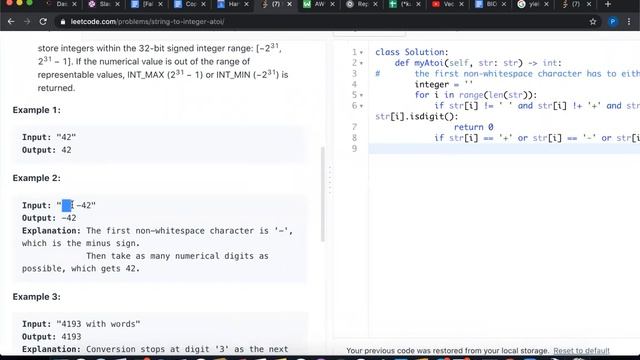Open the Chrome profile avatar
640x360 pixels.
click(x=613, y=22)
